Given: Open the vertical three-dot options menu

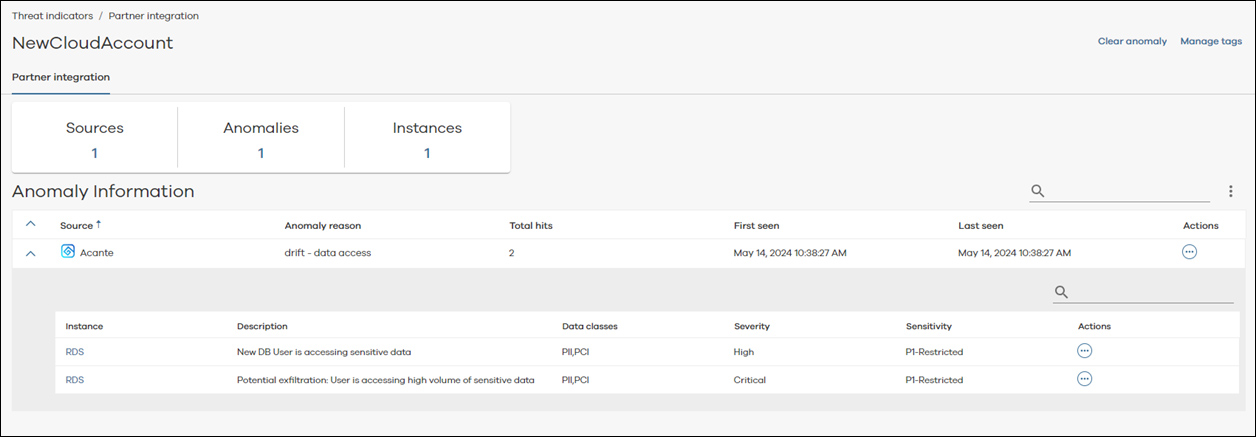Looking at the screenshot, I should coord(1231,191).
